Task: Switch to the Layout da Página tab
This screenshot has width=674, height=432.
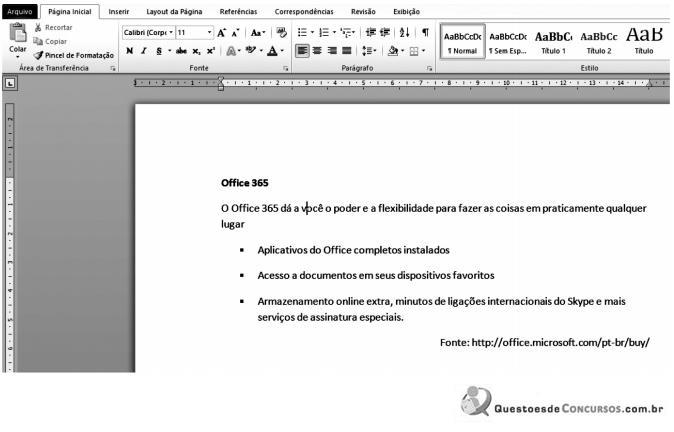Action: [174, 12]
